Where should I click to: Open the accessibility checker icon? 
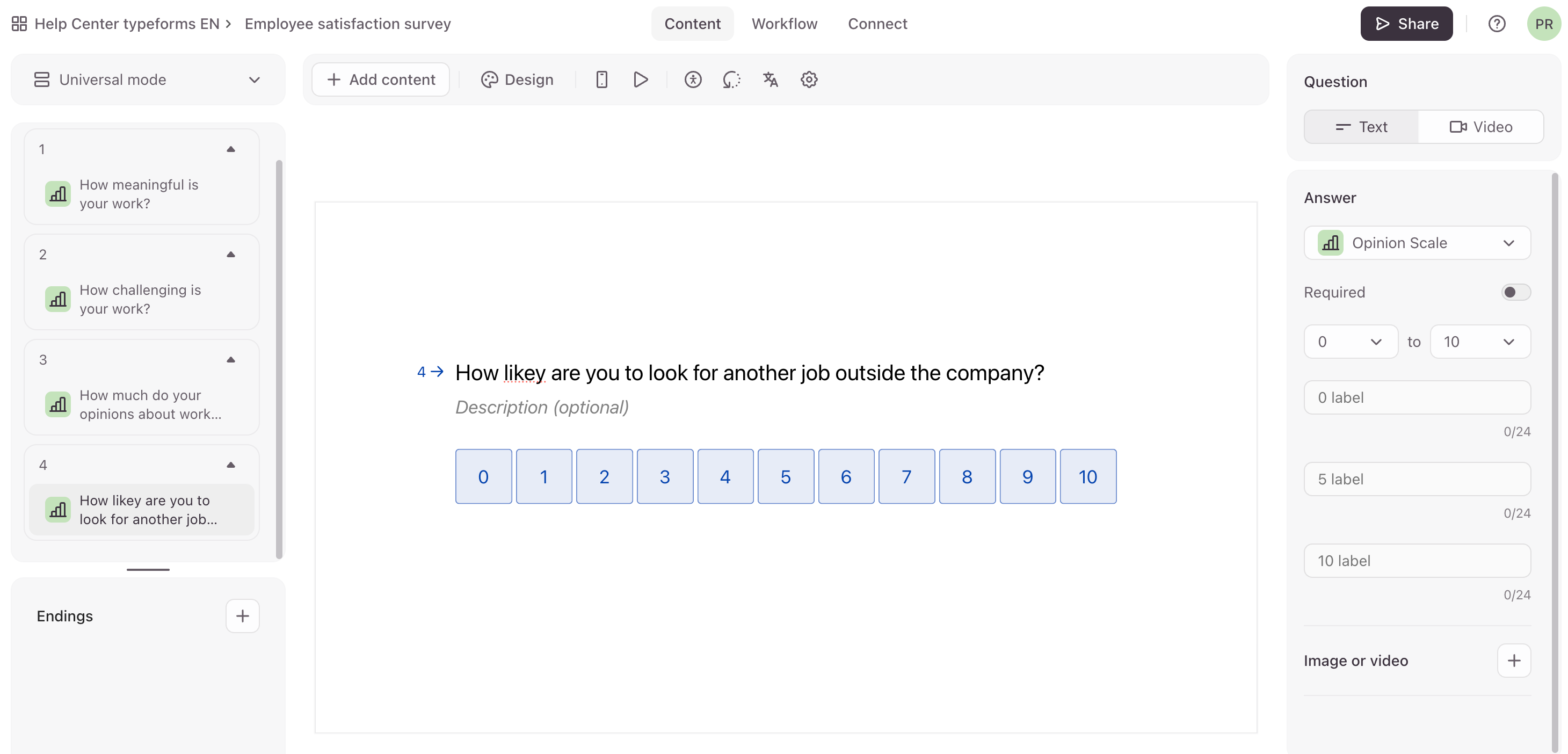pyautogui.click(x=693, y=79)
